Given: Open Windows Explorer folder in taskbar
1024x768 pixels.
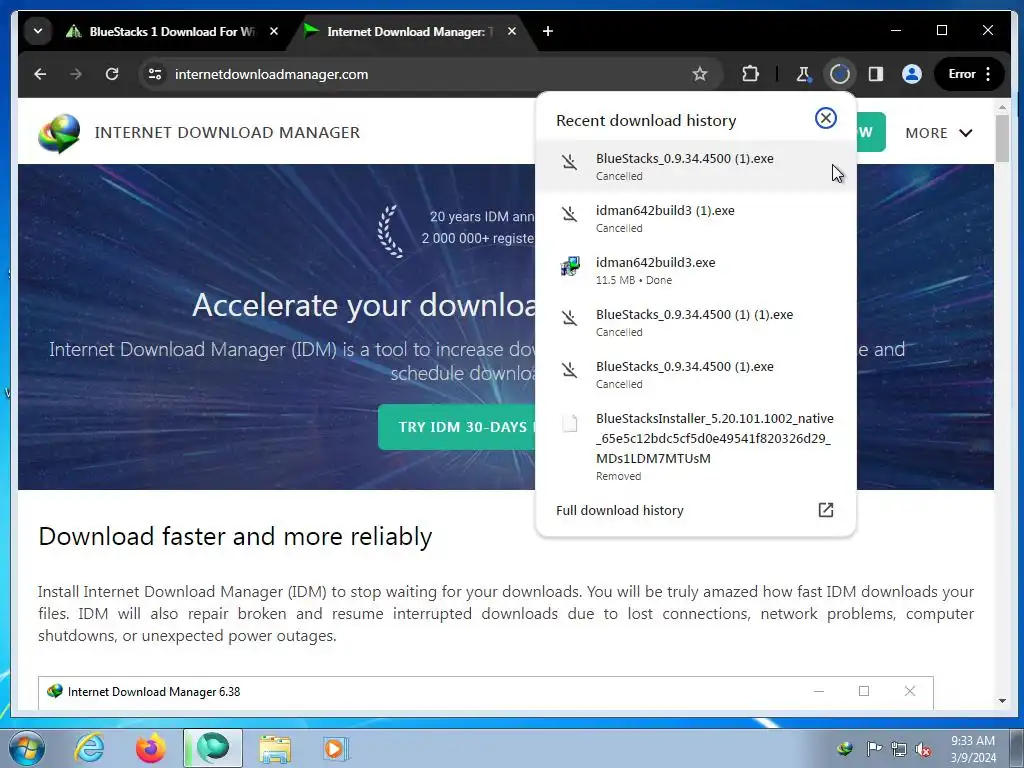Looking at the screenshot, I should point(275,748).
